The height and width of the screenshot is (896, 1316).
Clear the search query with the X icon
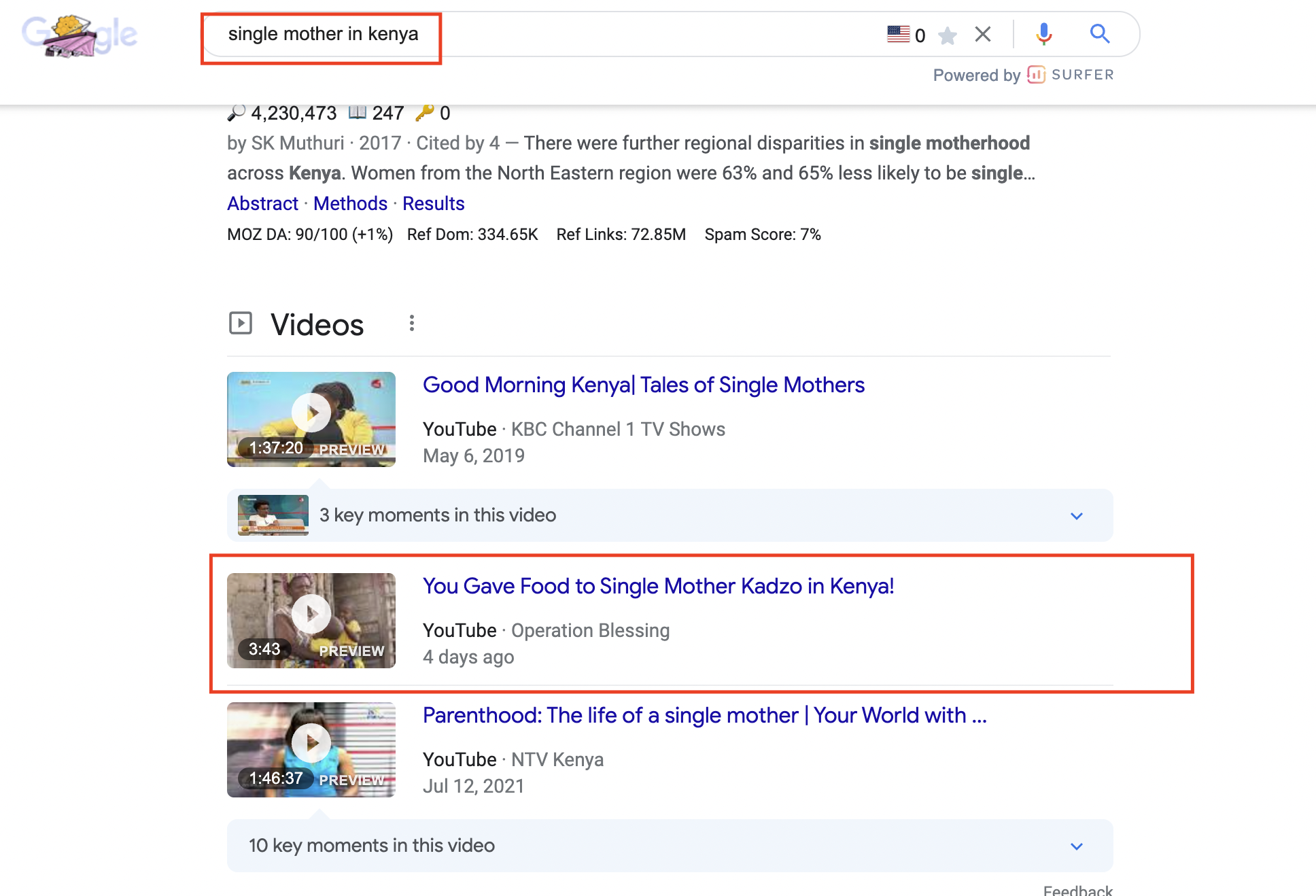[x=983, y=34]
